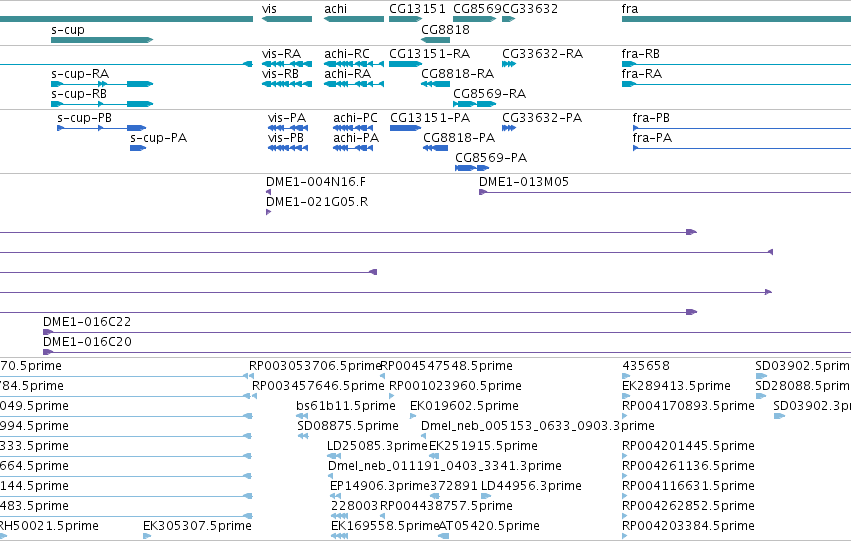Click the RP004438757.5prime EST label
This screenshot has width=851, height=541.
(x=446, y=506)
